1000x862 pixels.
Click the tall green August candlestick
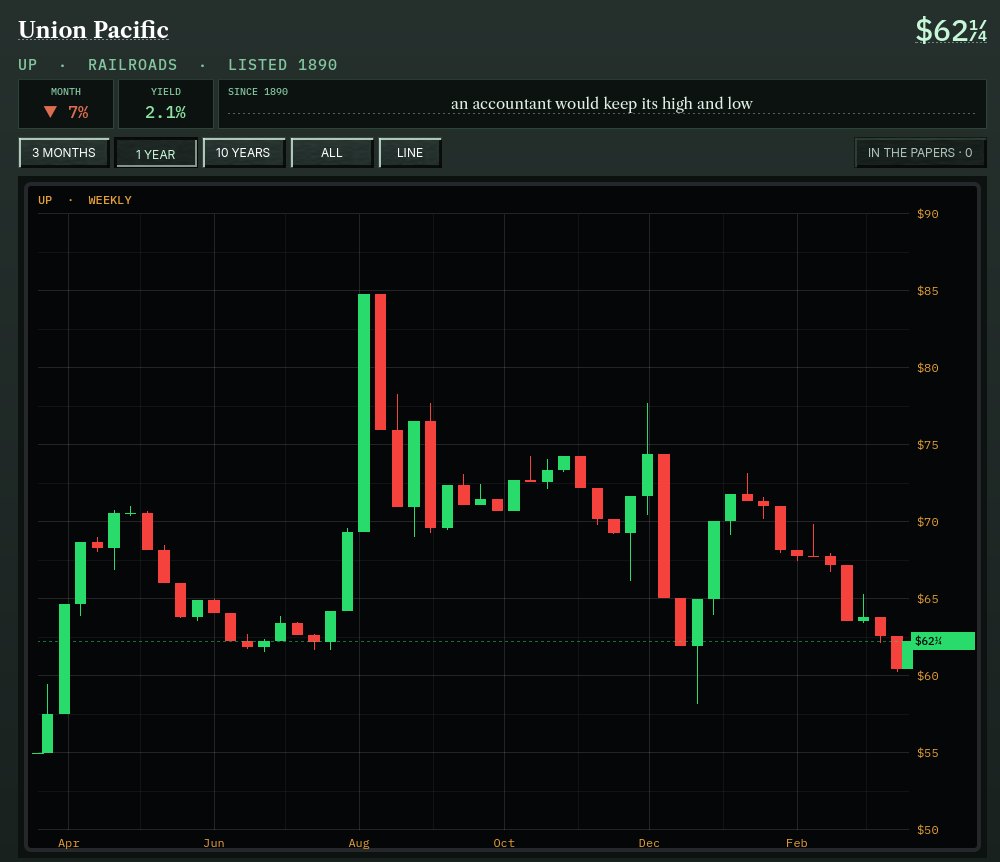[x=364, y=413]
